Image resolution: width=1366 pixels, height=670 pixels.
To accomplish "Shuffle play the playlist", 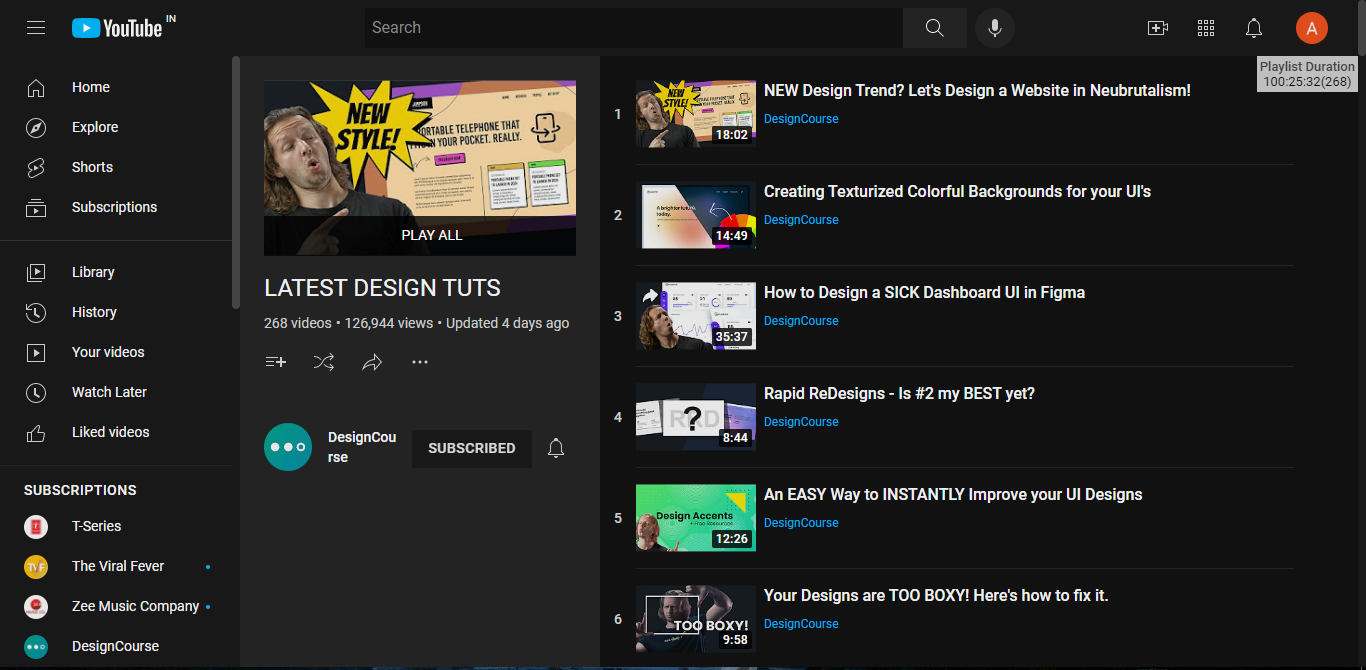I will click(324, 362).
